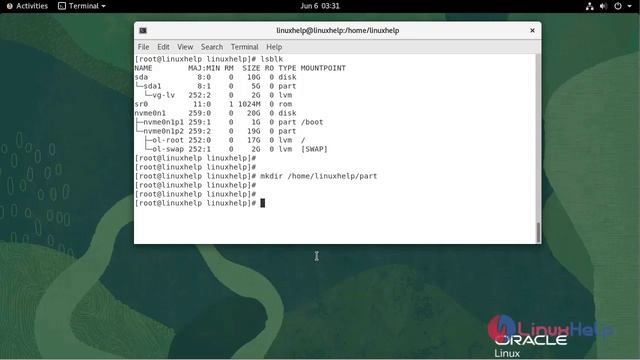Image resolution: width=640 pixels, height=360 pixels.
Task: Click the sr0 device name
Action: [141, 104]
